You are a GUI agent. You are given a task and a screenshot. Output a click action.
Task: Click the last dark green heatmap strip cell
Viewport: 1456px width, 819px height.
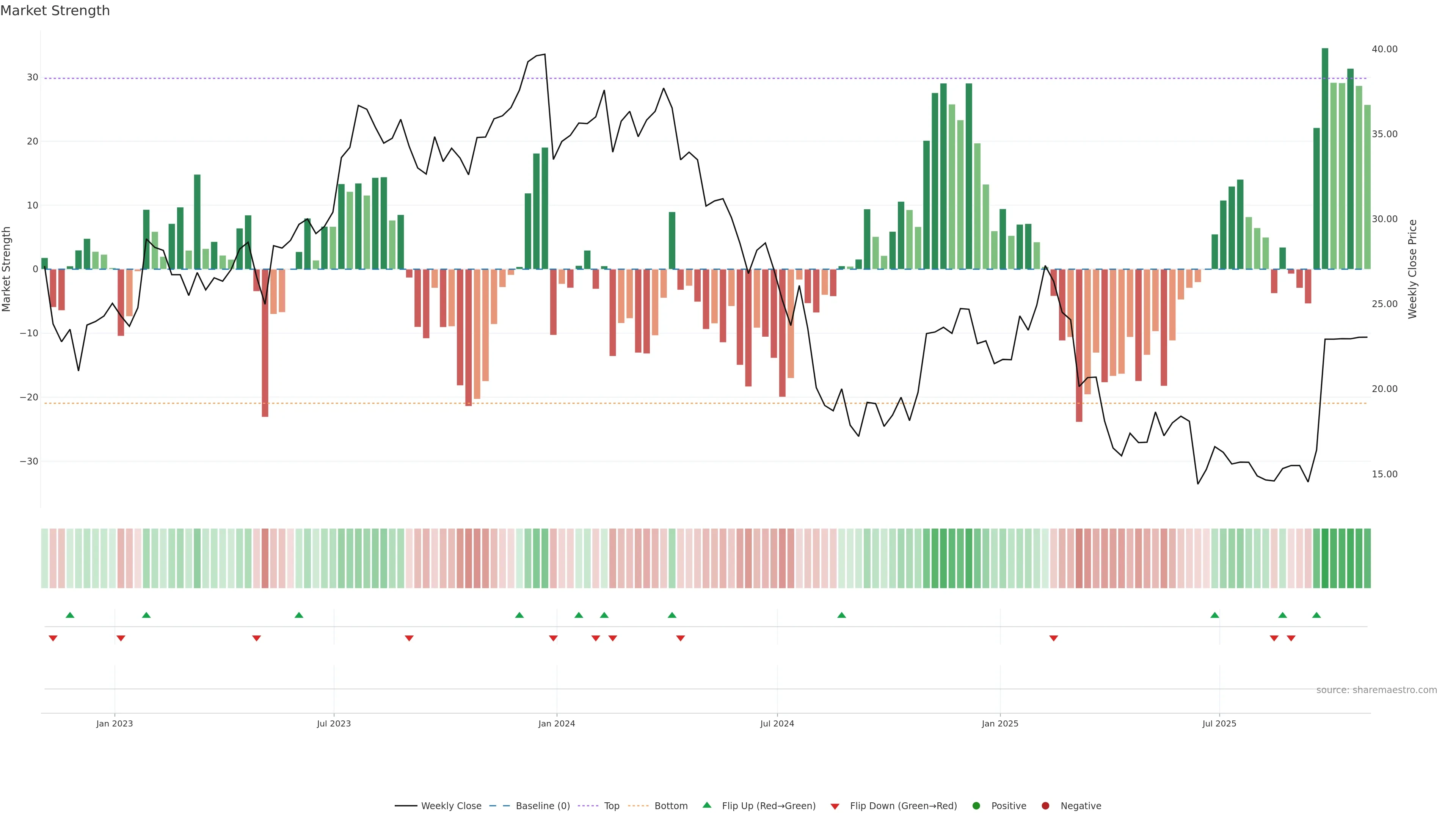tap(1367, 558)
